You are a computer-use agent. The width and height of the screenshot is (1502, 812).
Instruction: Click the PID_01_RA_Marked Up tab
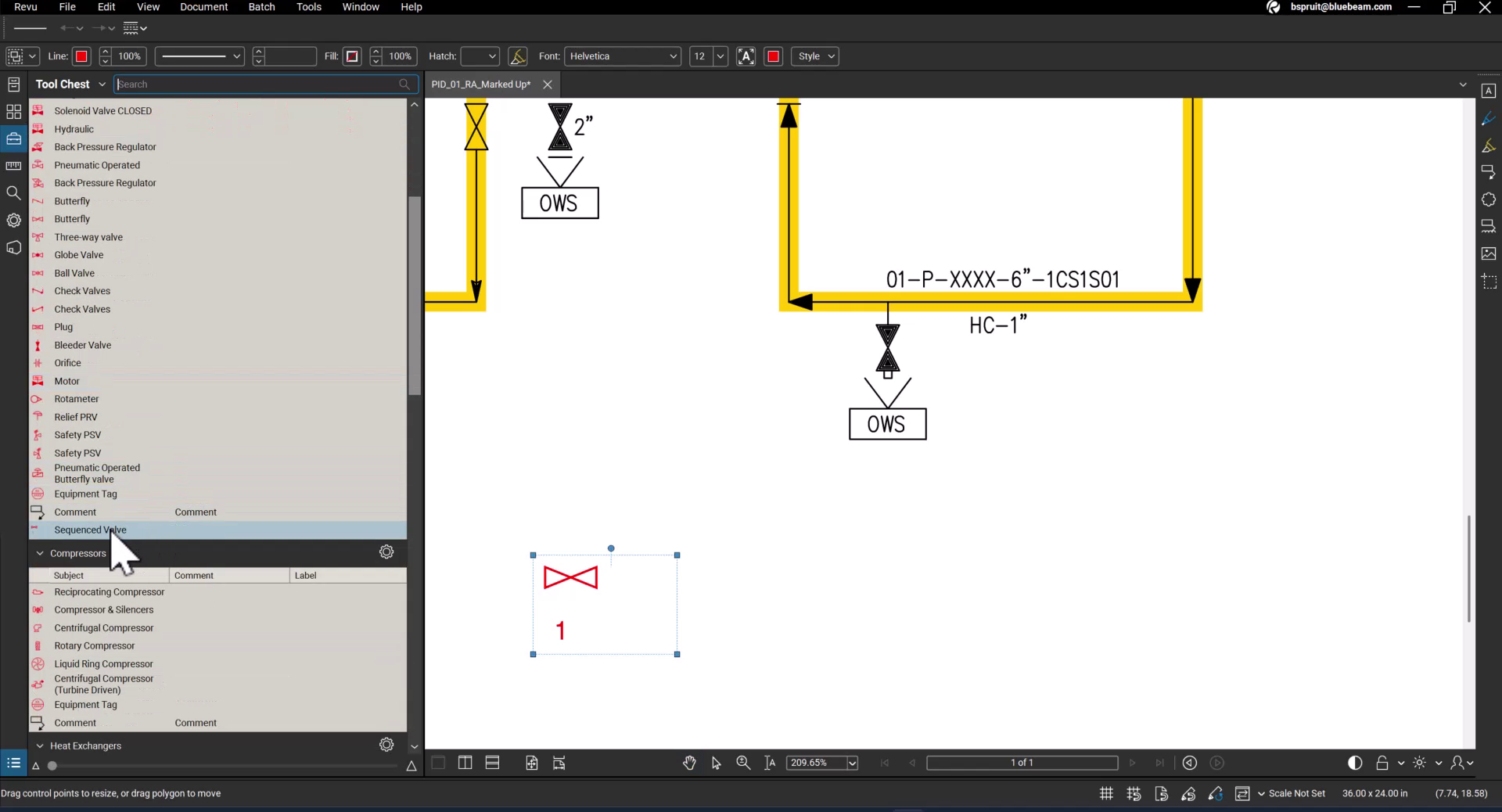tap(480, 84)
